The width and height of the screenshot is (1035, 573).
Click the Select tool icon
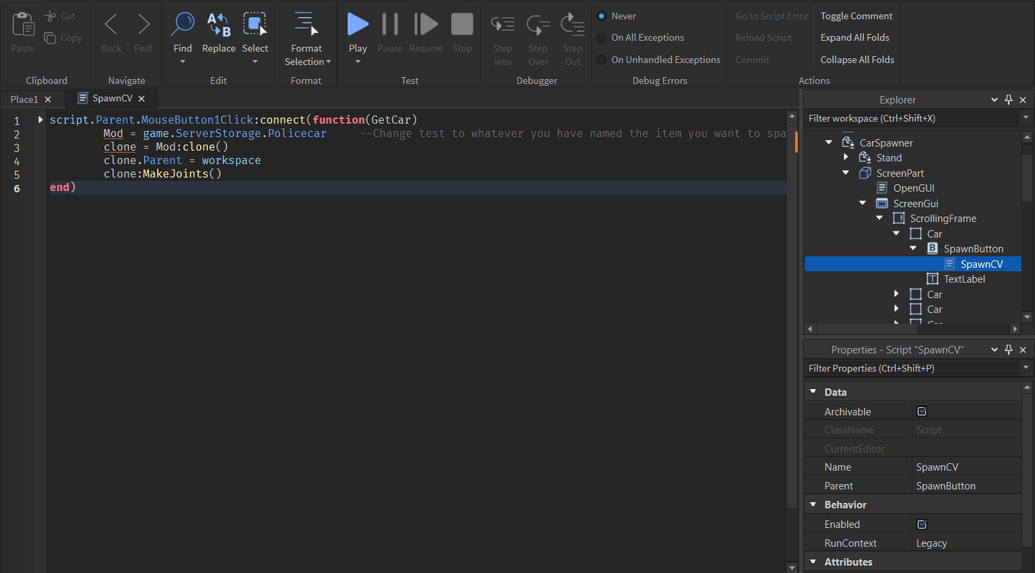255,25
